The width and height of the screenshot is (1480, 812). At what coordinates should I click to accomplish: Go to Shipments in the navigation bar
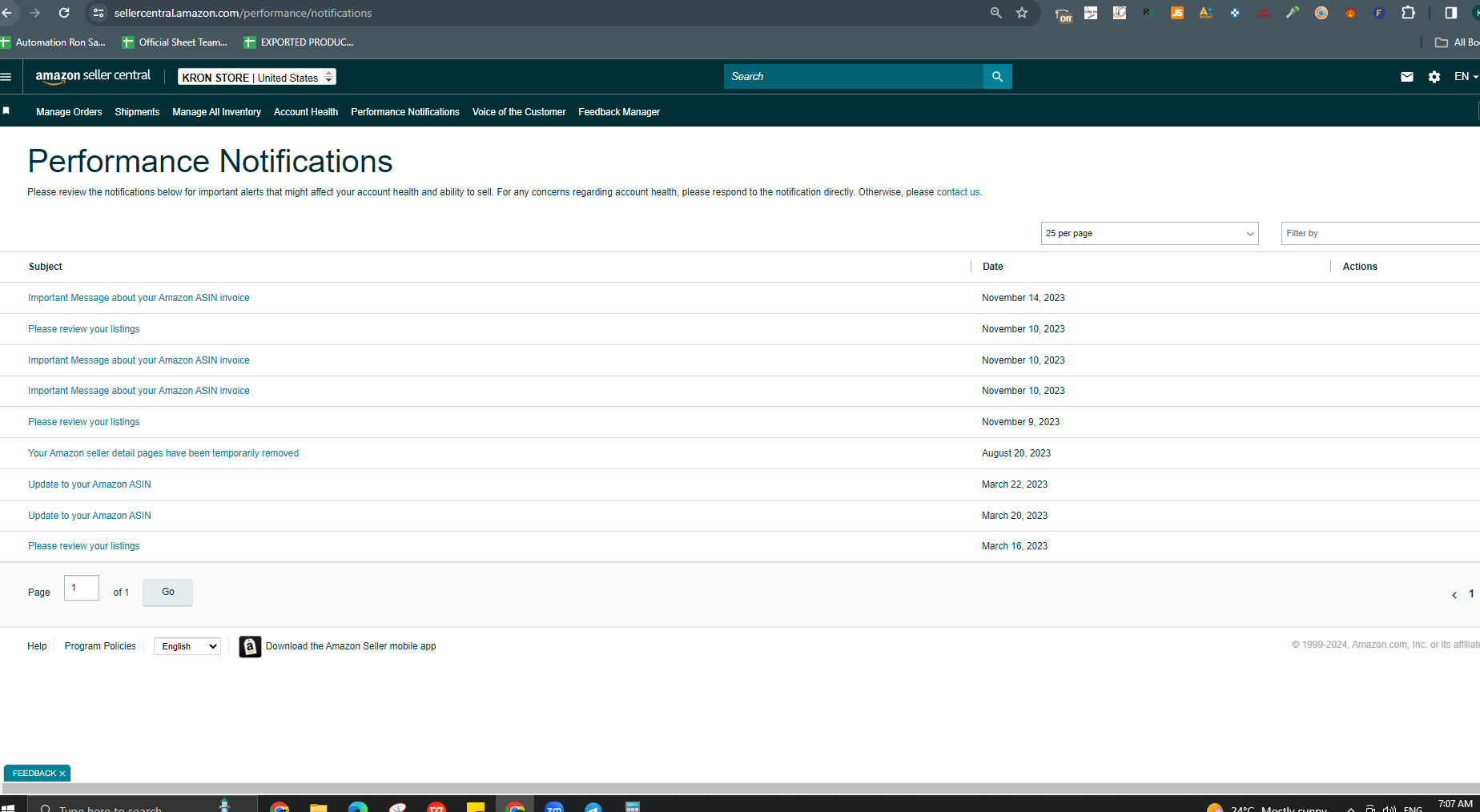(137, 112)
